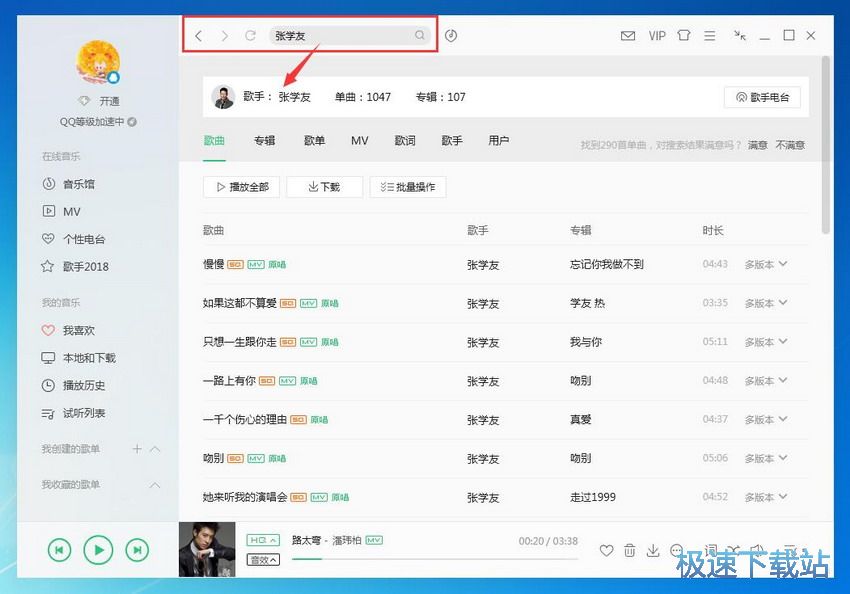Refresh the page with the reload icon
This screenshot has height=594, width=850.
(250, 36)
